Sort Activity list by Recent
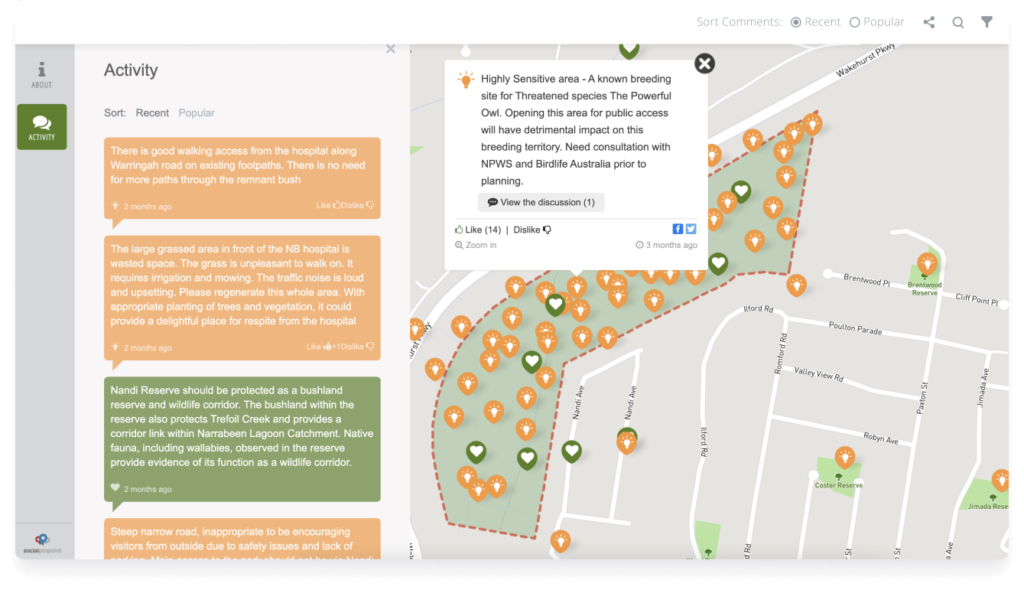 152,112
